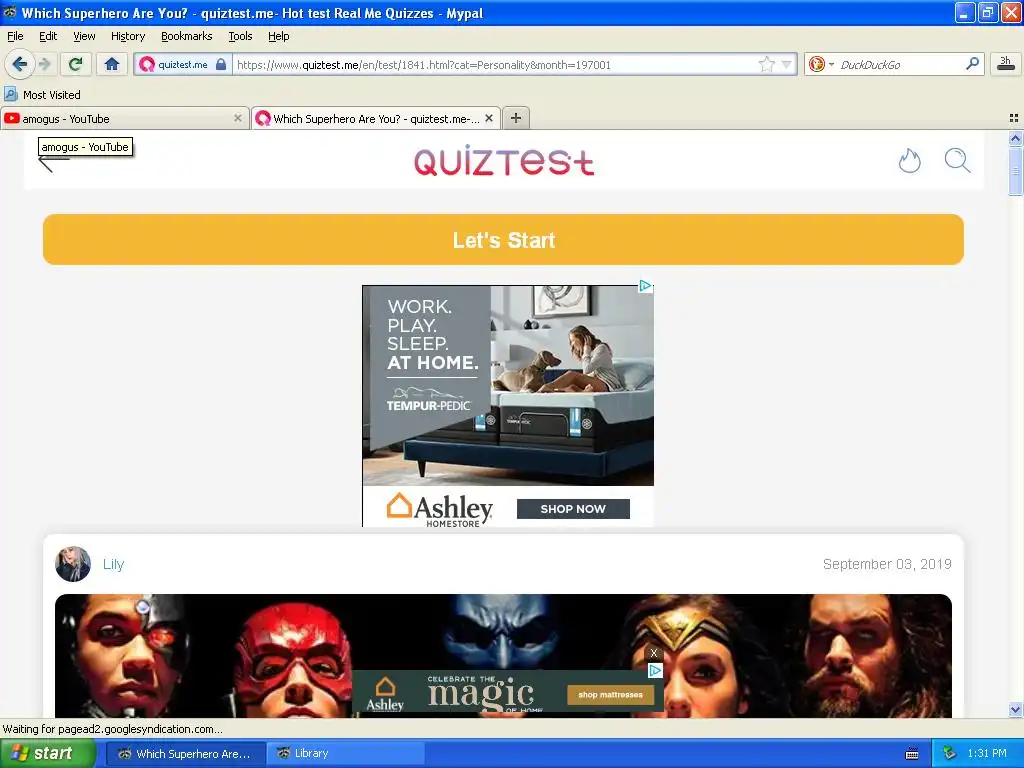Close the Which Superhero Are You tab
The width and height of the screenshot is (1024, 768).
[488, 118]
